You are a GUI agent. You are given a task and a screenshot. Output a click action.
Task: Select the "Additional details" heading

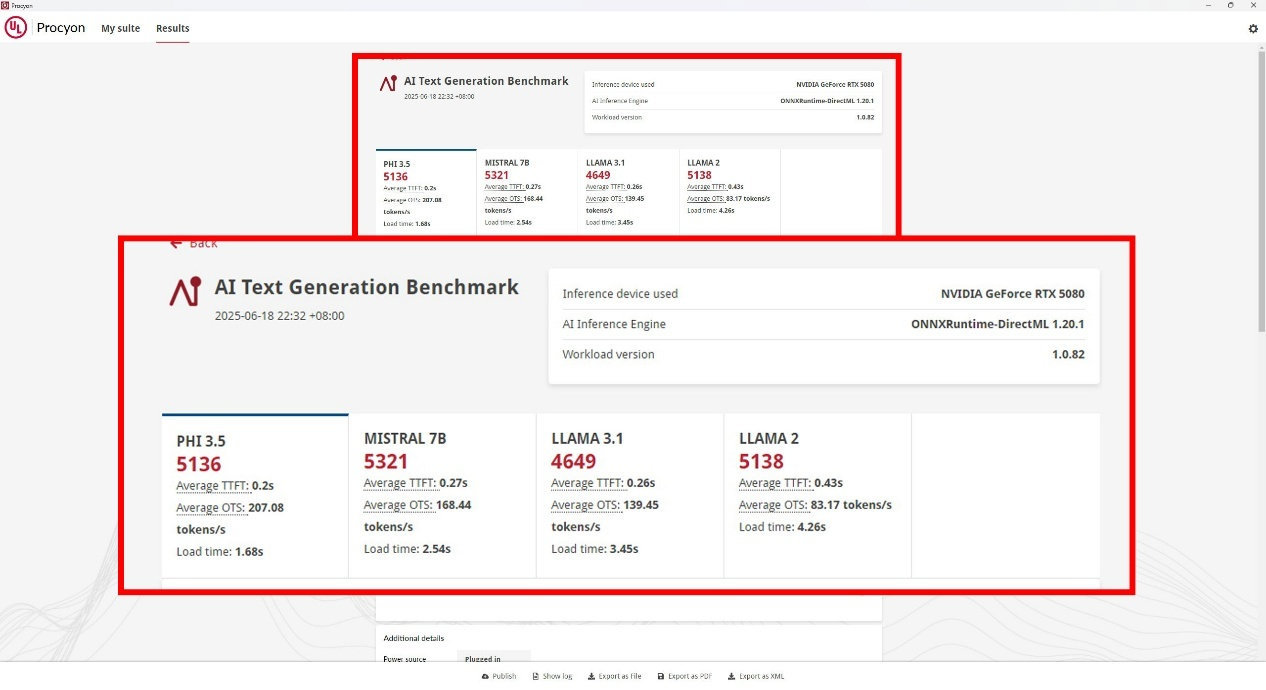[414, 638]
